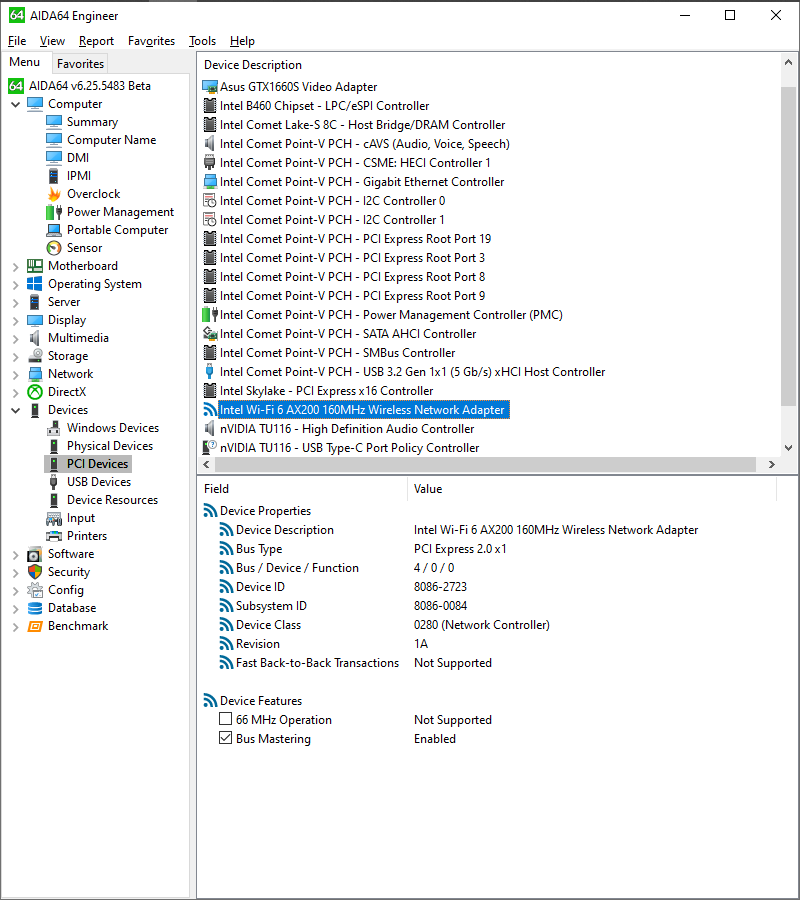800x900 pixels.
Task: Click the Storage drive icon
Action: click(35, 356)
